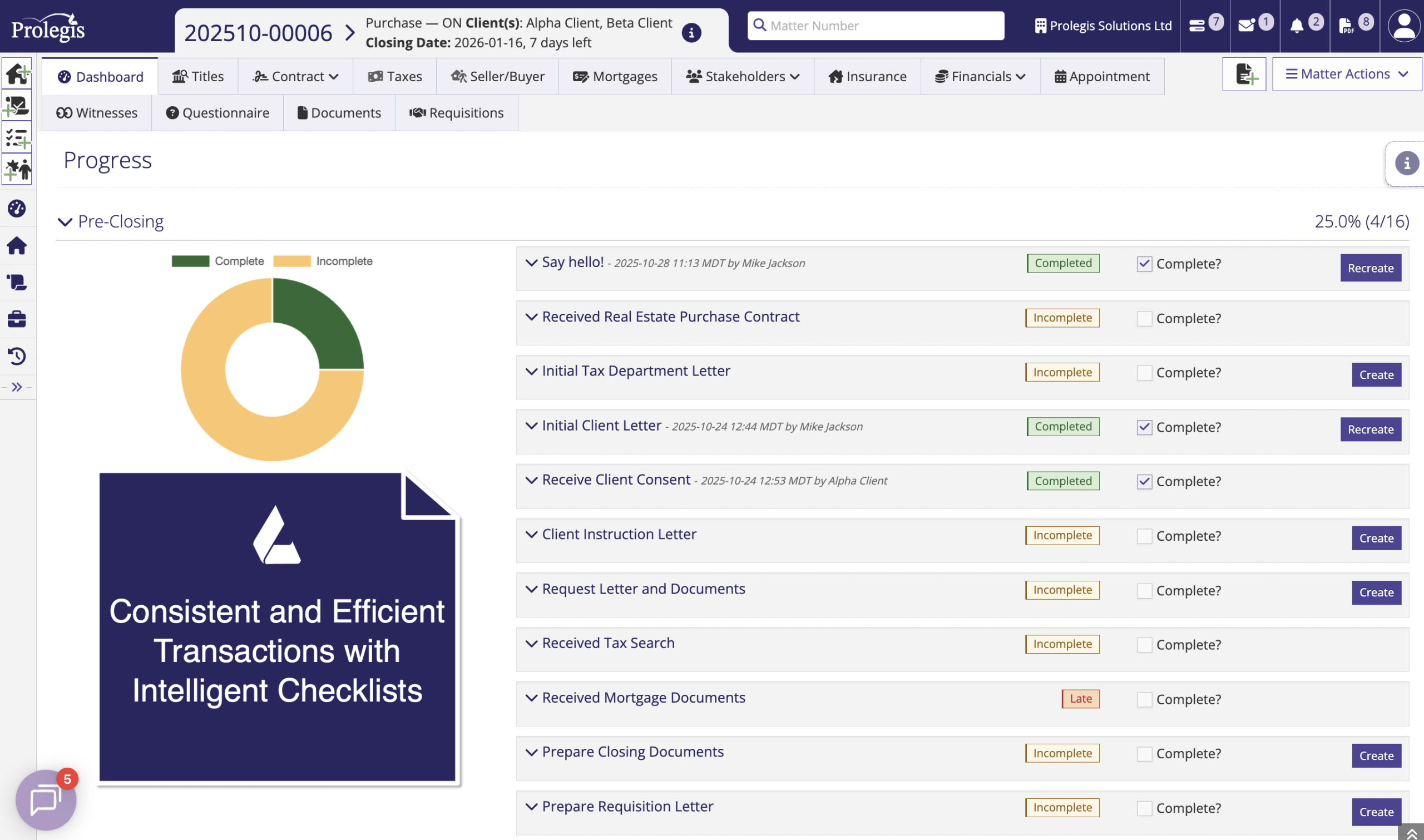Click the green Complete legend swatch
This screenshot has width=1424, height=840.
click(x=190, y=261)
